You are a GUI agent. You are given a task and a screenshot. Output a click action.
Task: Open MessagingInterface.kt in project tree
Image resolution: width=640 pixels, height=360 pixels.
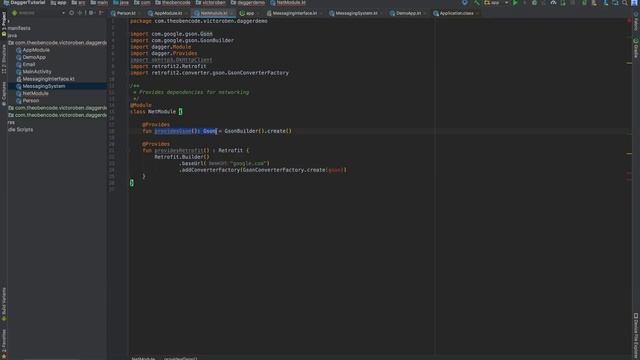point(48,79)
